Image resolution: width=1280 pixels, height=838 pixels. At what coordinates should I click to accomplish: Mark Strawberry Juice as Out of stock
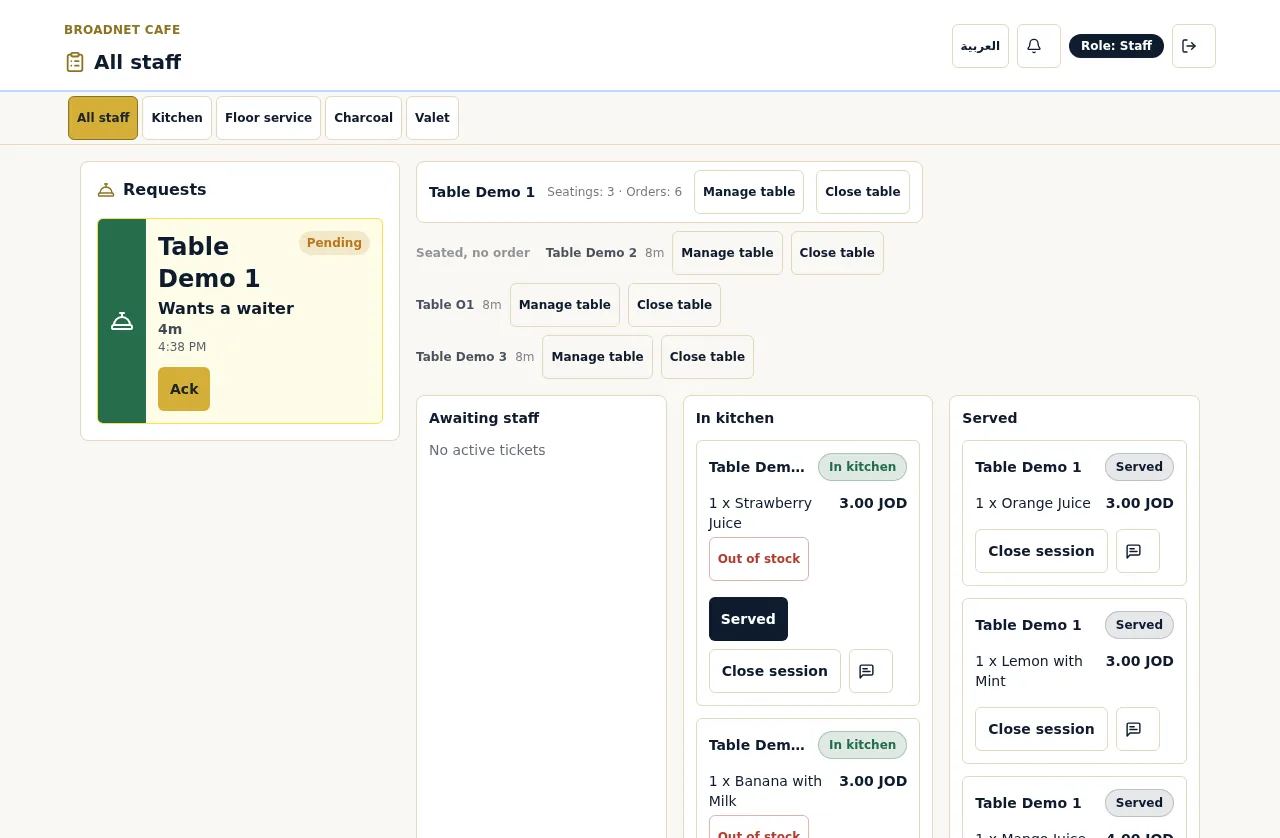click(759, 559)
